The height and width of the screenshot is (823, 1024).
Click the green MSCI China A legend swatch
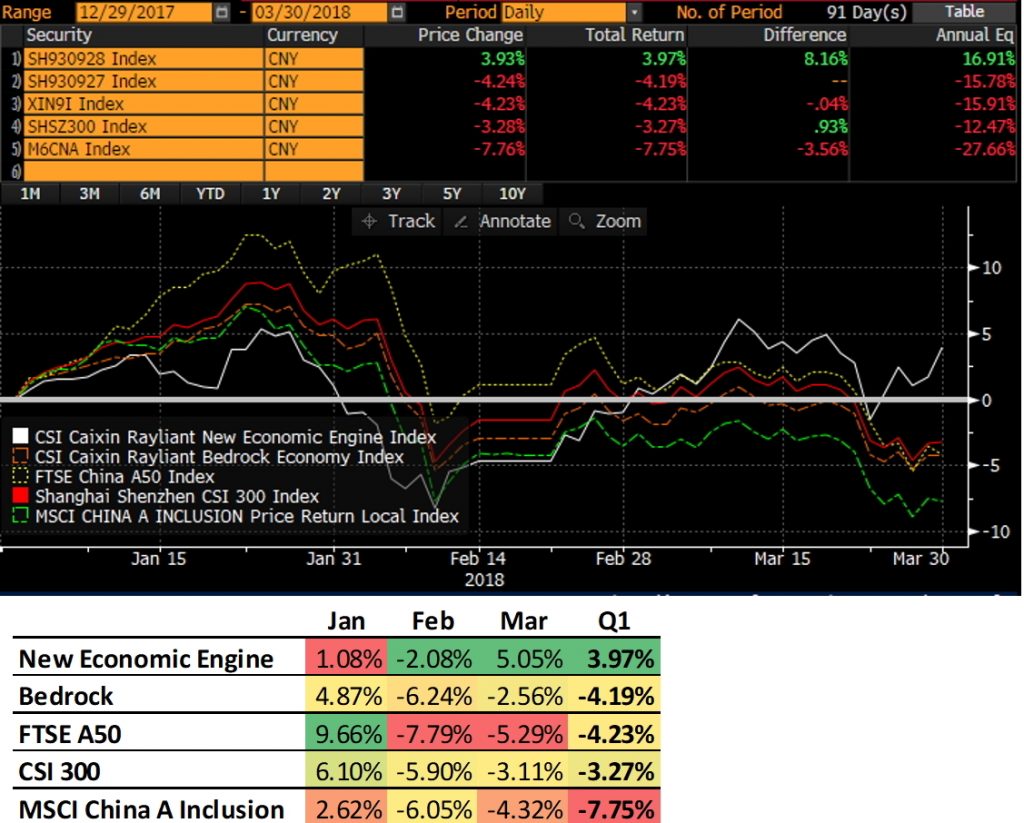click(20, 515)
